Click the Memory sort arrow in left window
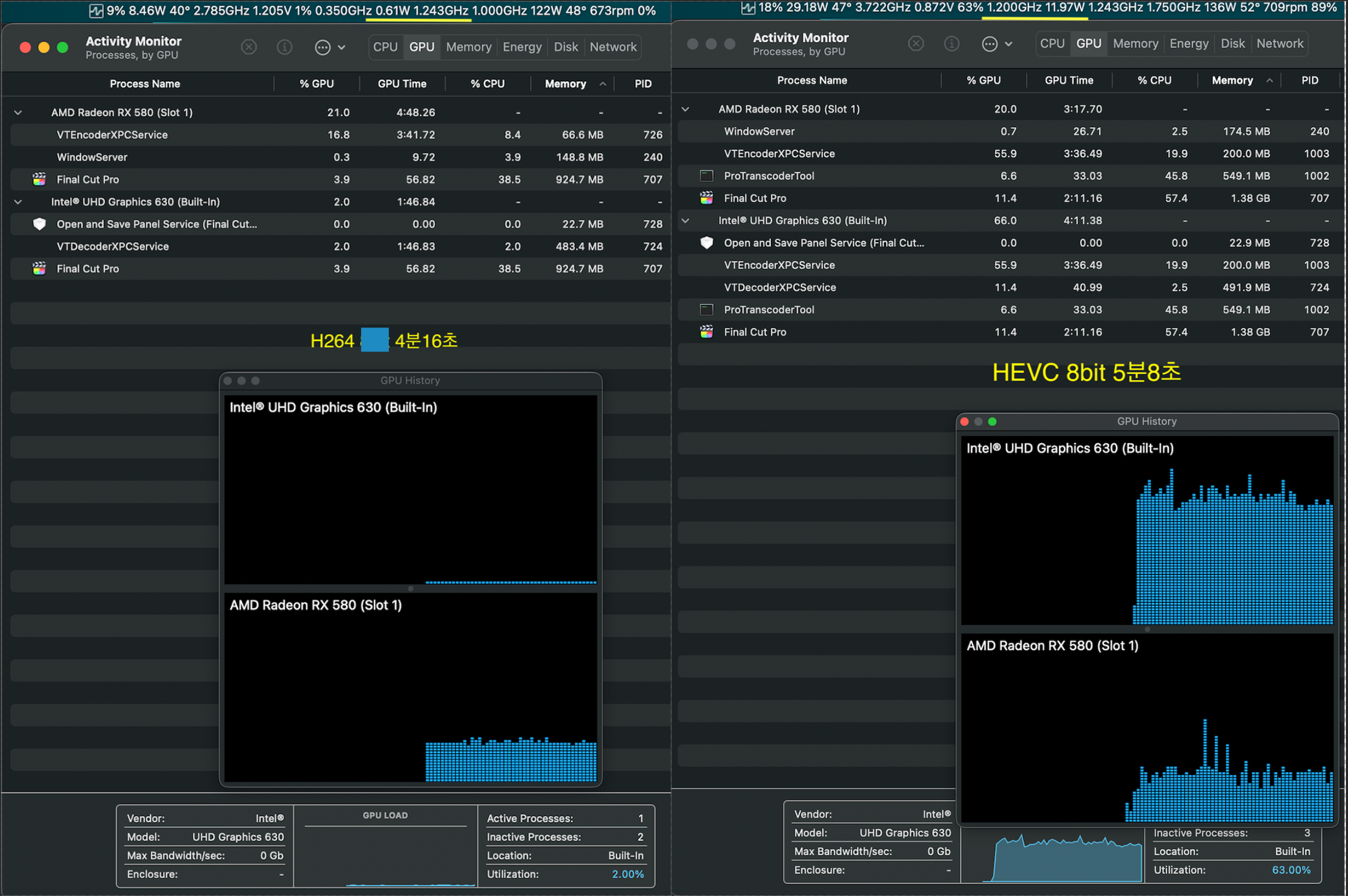 [602, 84]
